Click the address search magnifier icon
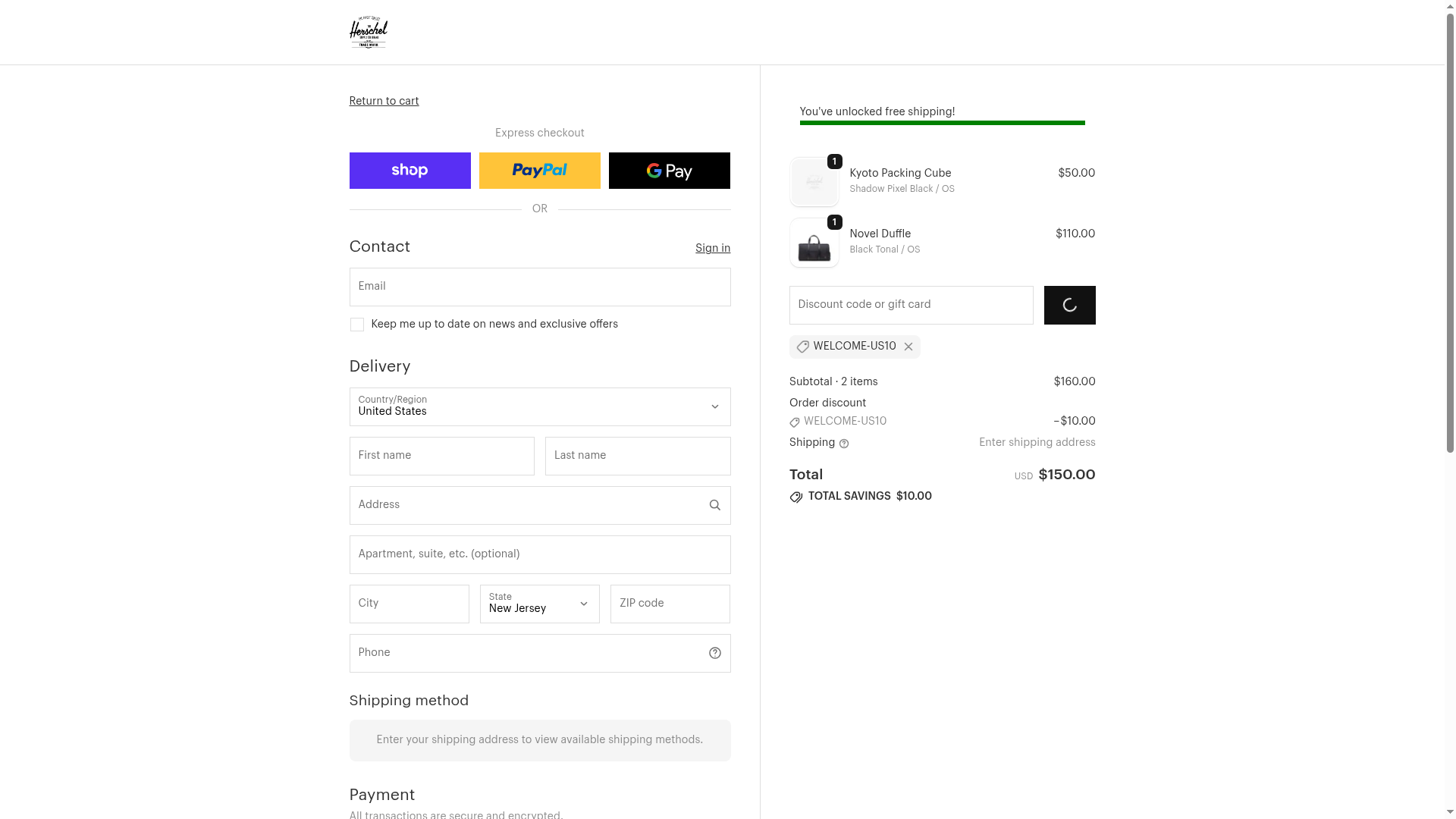Screen dimensions: 1456x819 (714, 505)
